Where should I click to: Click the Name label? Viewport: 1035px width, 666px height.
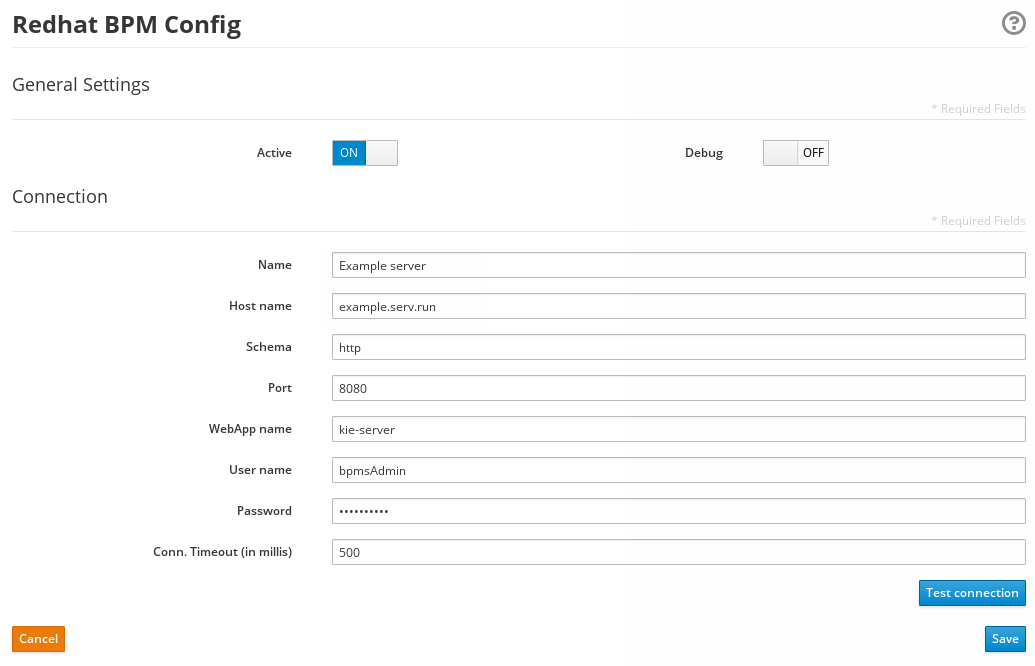(275, 265)
